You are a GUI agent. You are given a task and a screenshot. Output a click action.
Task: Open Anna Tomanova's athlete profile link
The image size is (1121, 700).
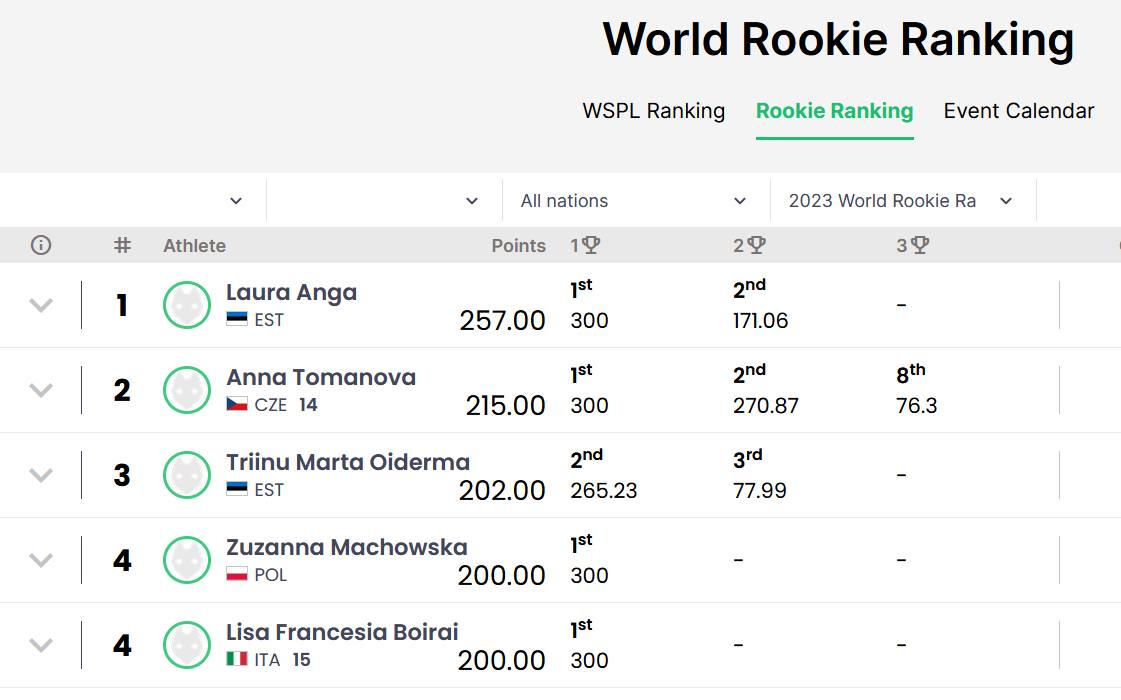point(321,377)
